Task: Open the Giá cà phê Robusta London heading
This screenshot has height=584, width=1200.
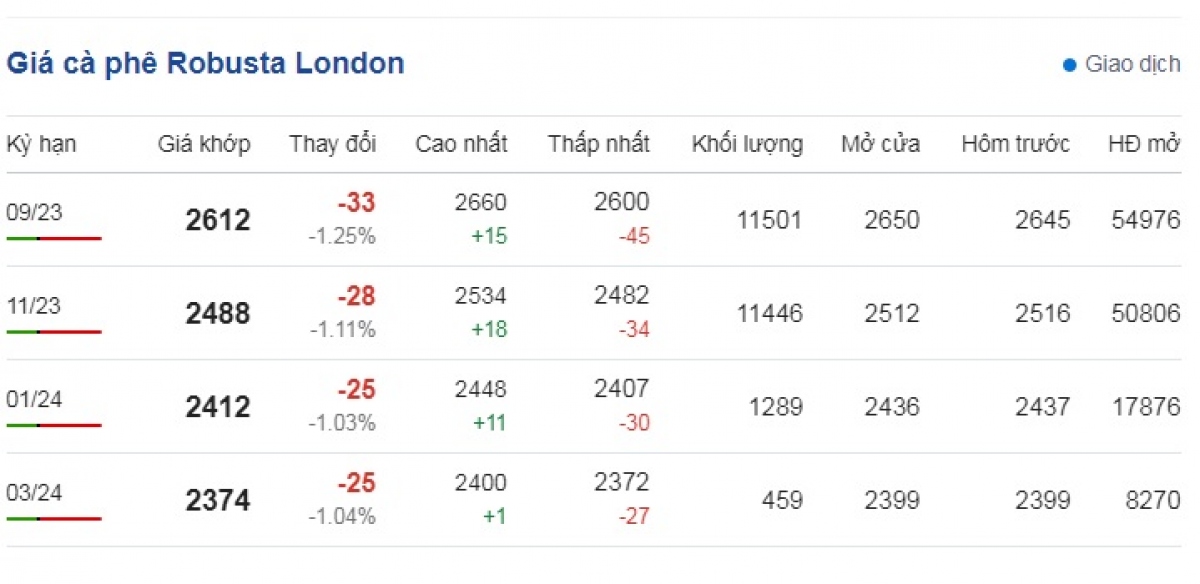Action: pos(205,64)
